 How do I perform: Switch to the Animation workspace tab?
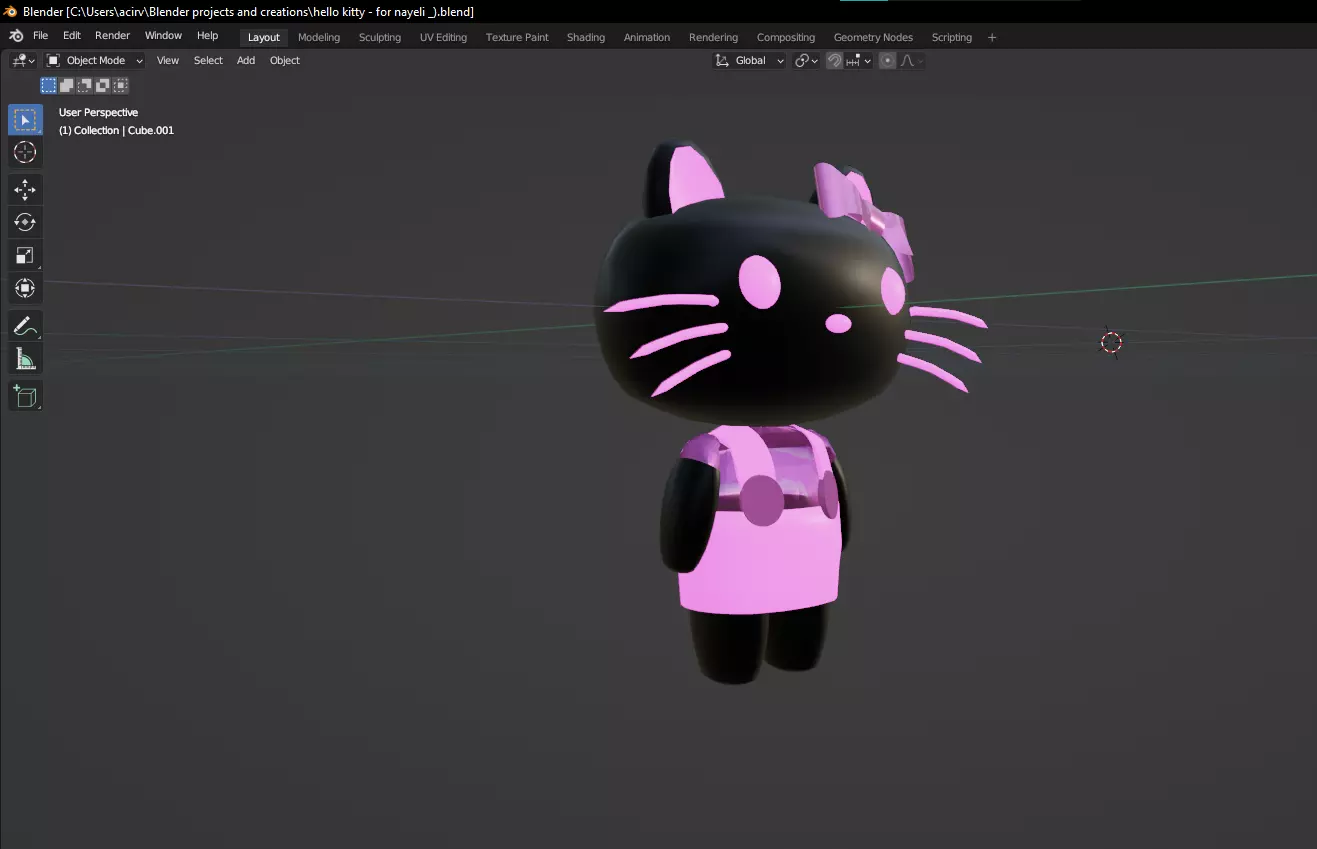pos(647,38)
